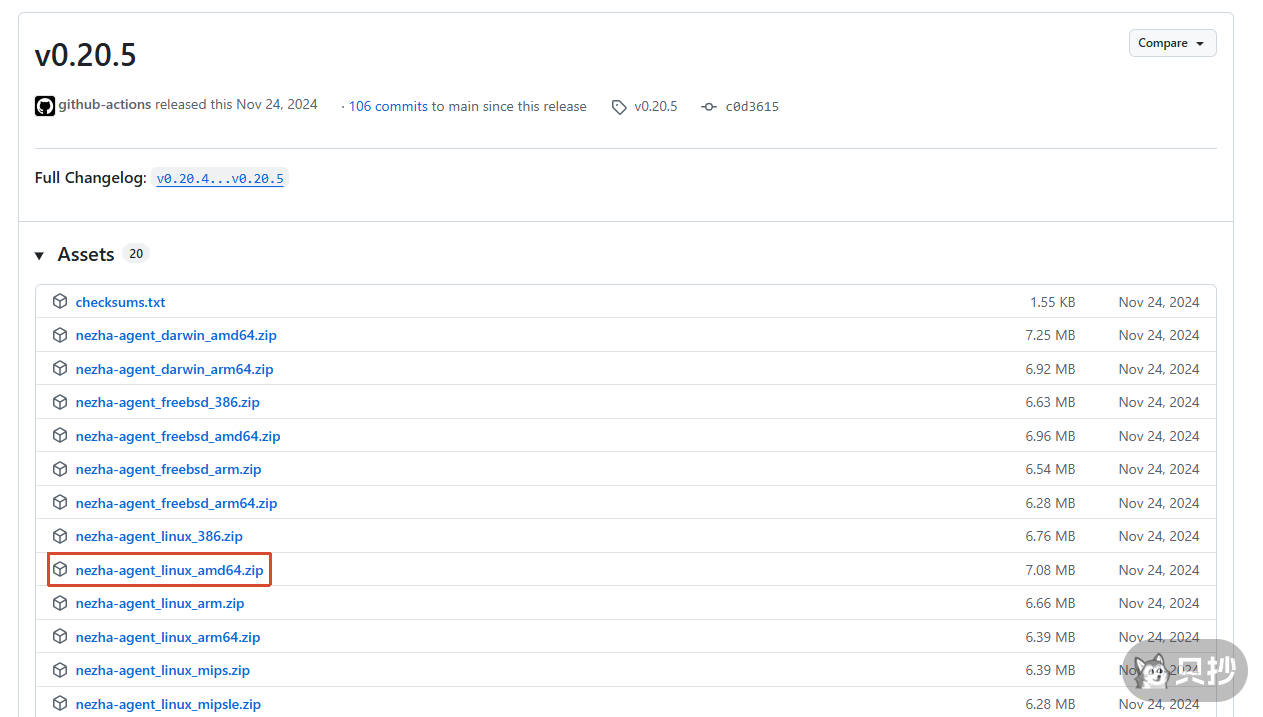Image resolution: width=1263 pixels, height=717 pixels.
Task: Click the checksums.txt date Nov 24, 2024
Action: [1159, 302]
